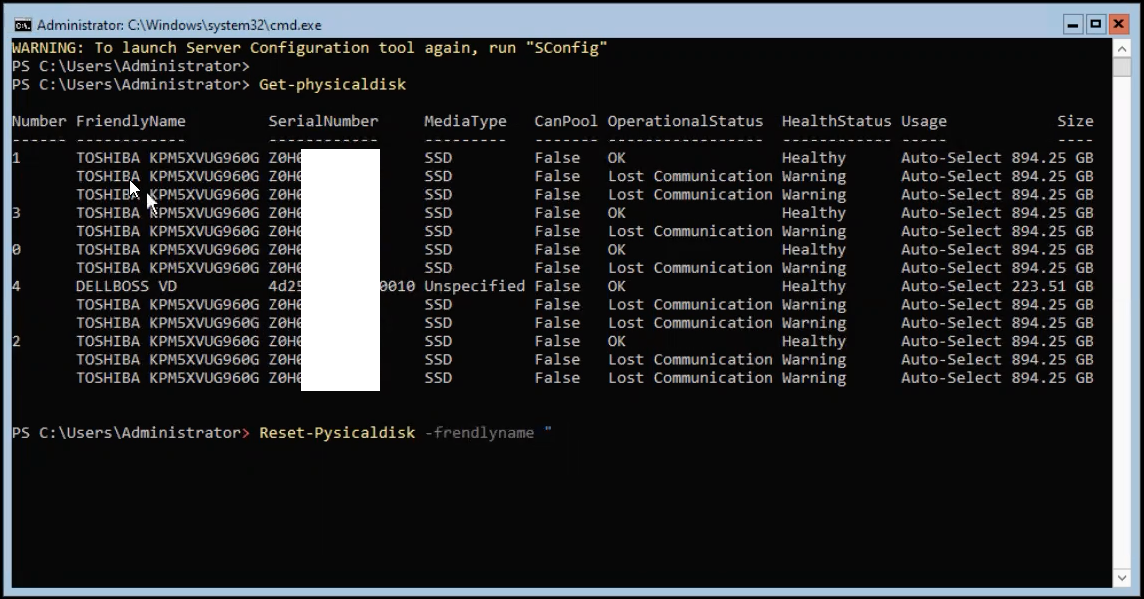The image size is (1144, 599).
Task: Click the '-frendlyname' parameter text
Action: pyautogui.click(x=479, y=433)
